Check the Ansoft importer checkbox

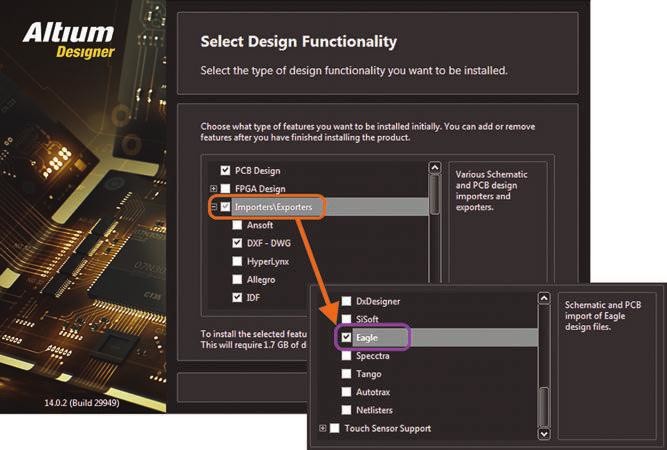237,225
